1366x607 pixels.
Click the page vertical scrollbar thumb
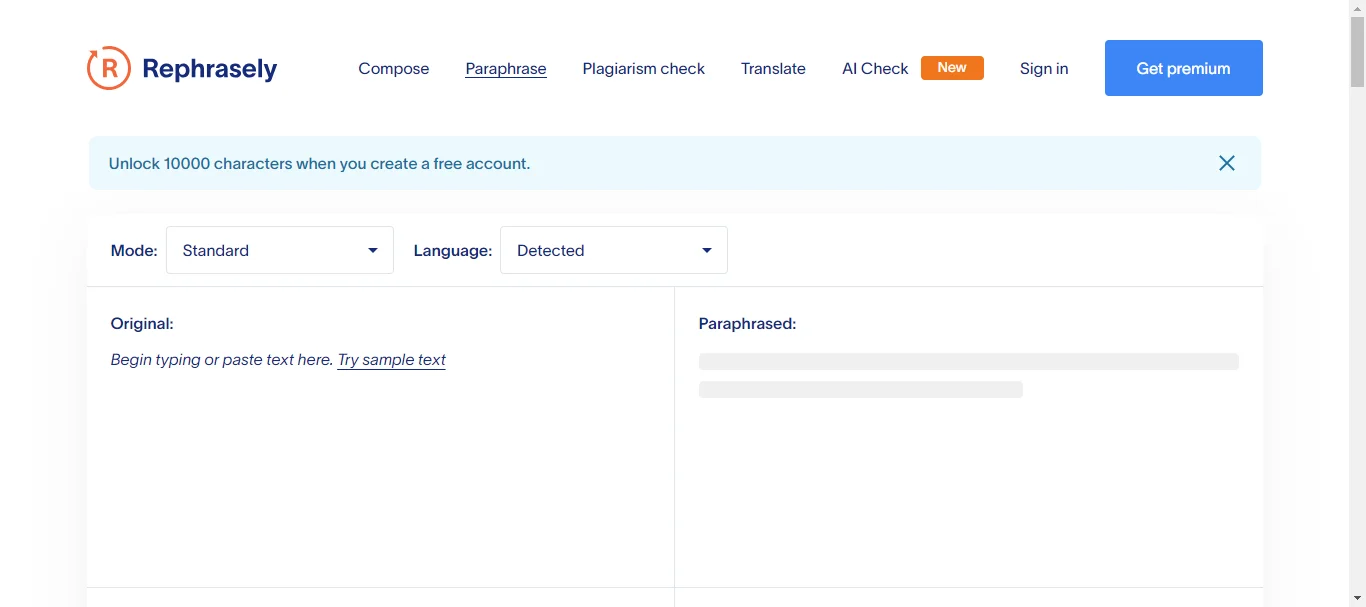click(1357, 52)
